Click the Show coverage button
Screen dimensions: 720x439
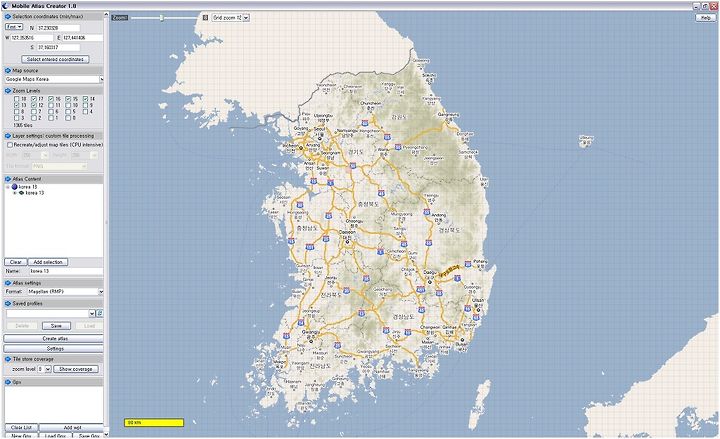(76, 369)
